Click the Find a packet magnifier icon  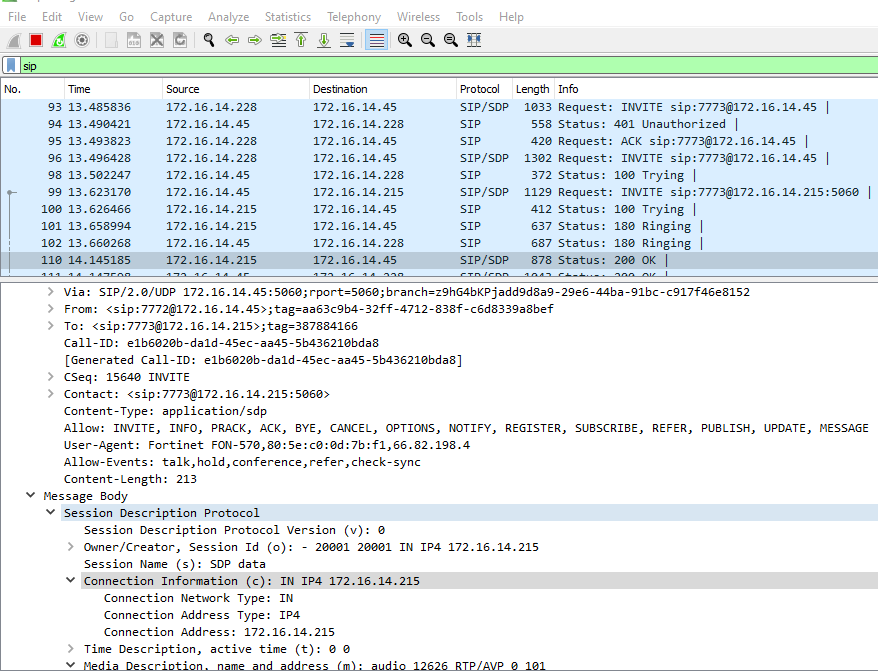(x=209, y=40)
